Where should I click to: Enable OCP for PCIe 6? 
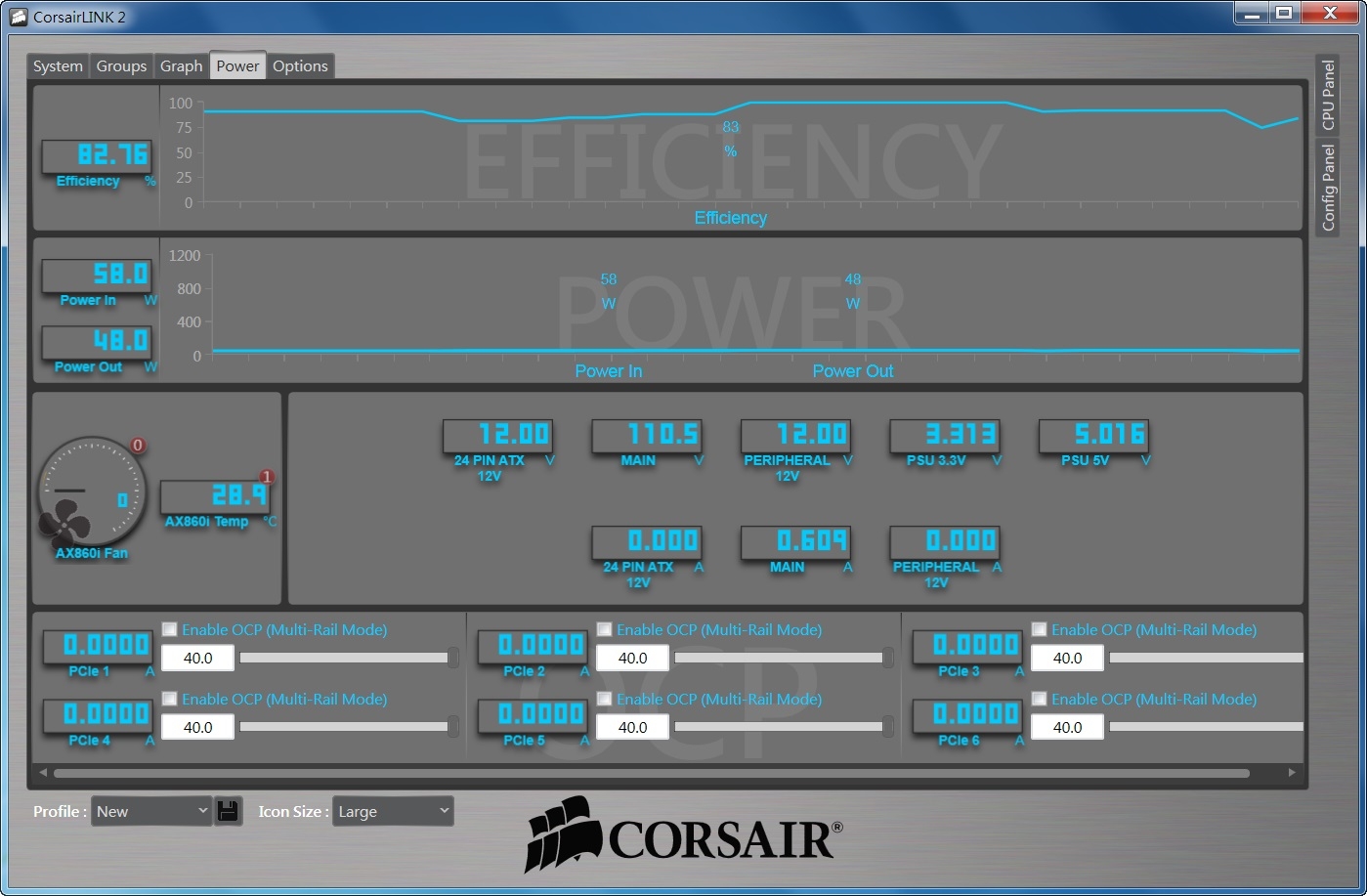pyautogui.click(x=1039, y=699)
